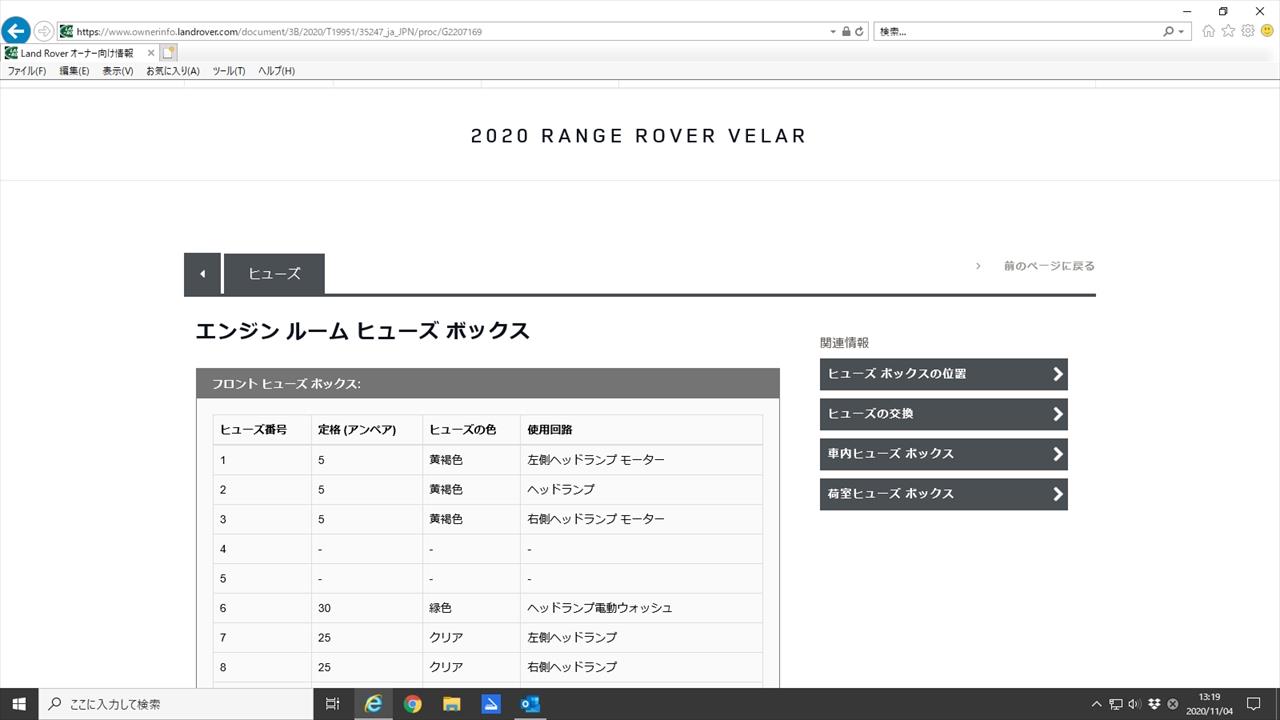Close the Land Rover tab

151,53
